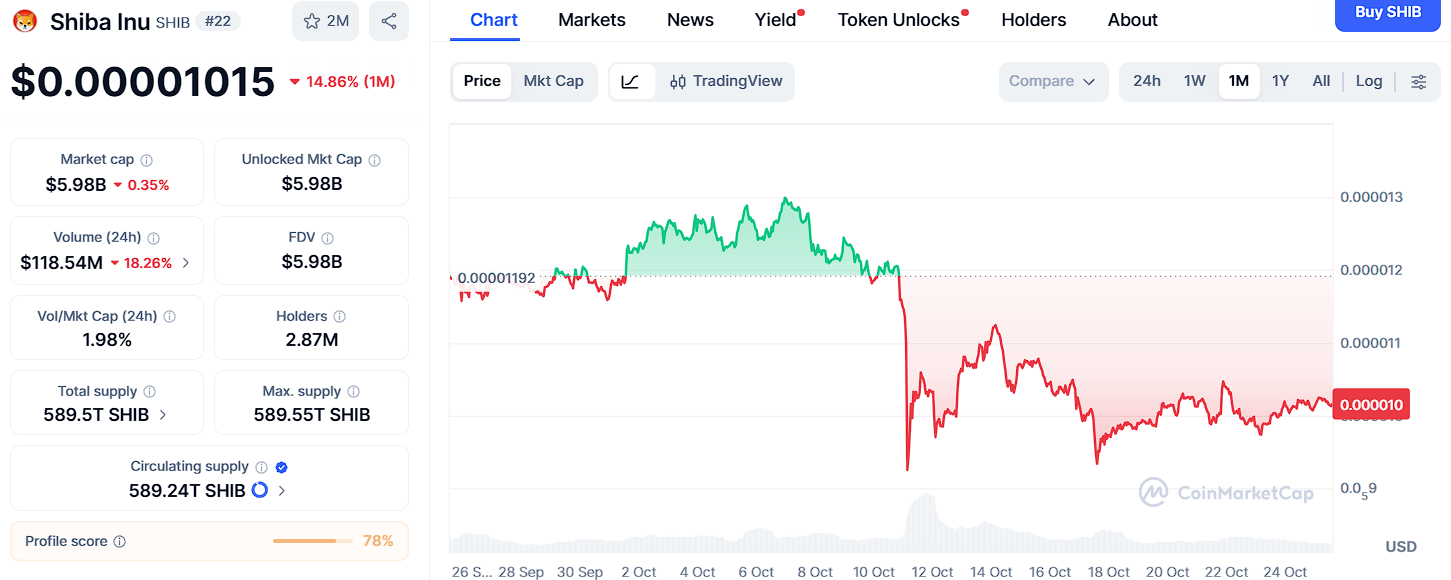Click the Buy SHIB button

point(1387,13)
